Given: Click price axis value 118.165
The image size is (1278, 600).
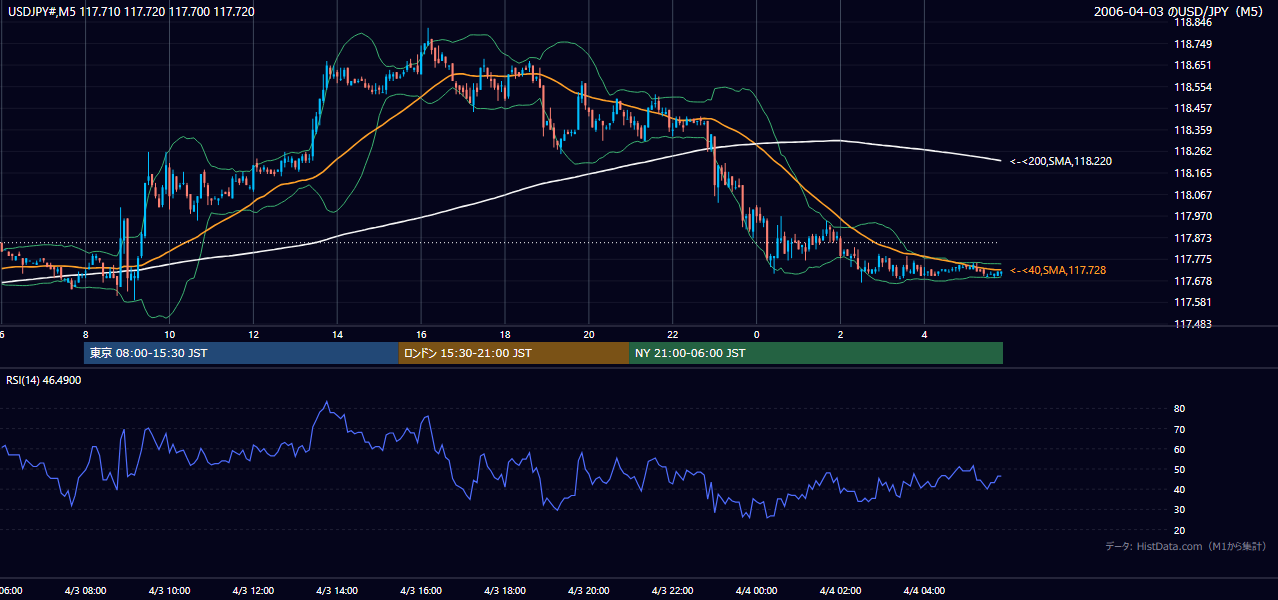Looking at the screenshot, I should (x=1194, y=173).
